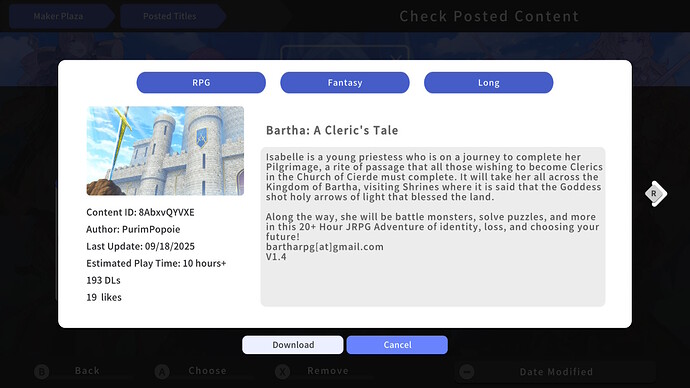Click the castle preview thumbnail

165,150
